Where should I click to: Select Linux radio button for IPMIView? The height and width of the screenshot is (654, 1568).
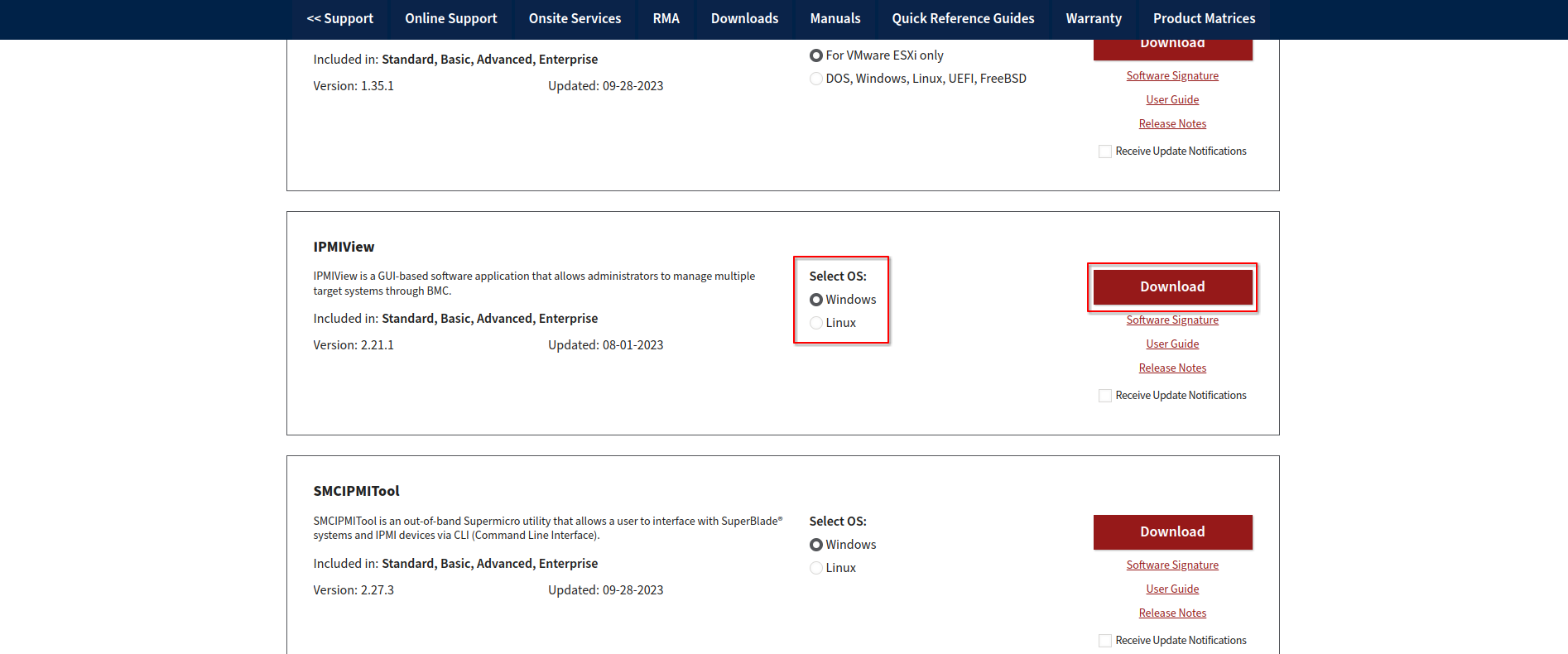click(816, 323)
